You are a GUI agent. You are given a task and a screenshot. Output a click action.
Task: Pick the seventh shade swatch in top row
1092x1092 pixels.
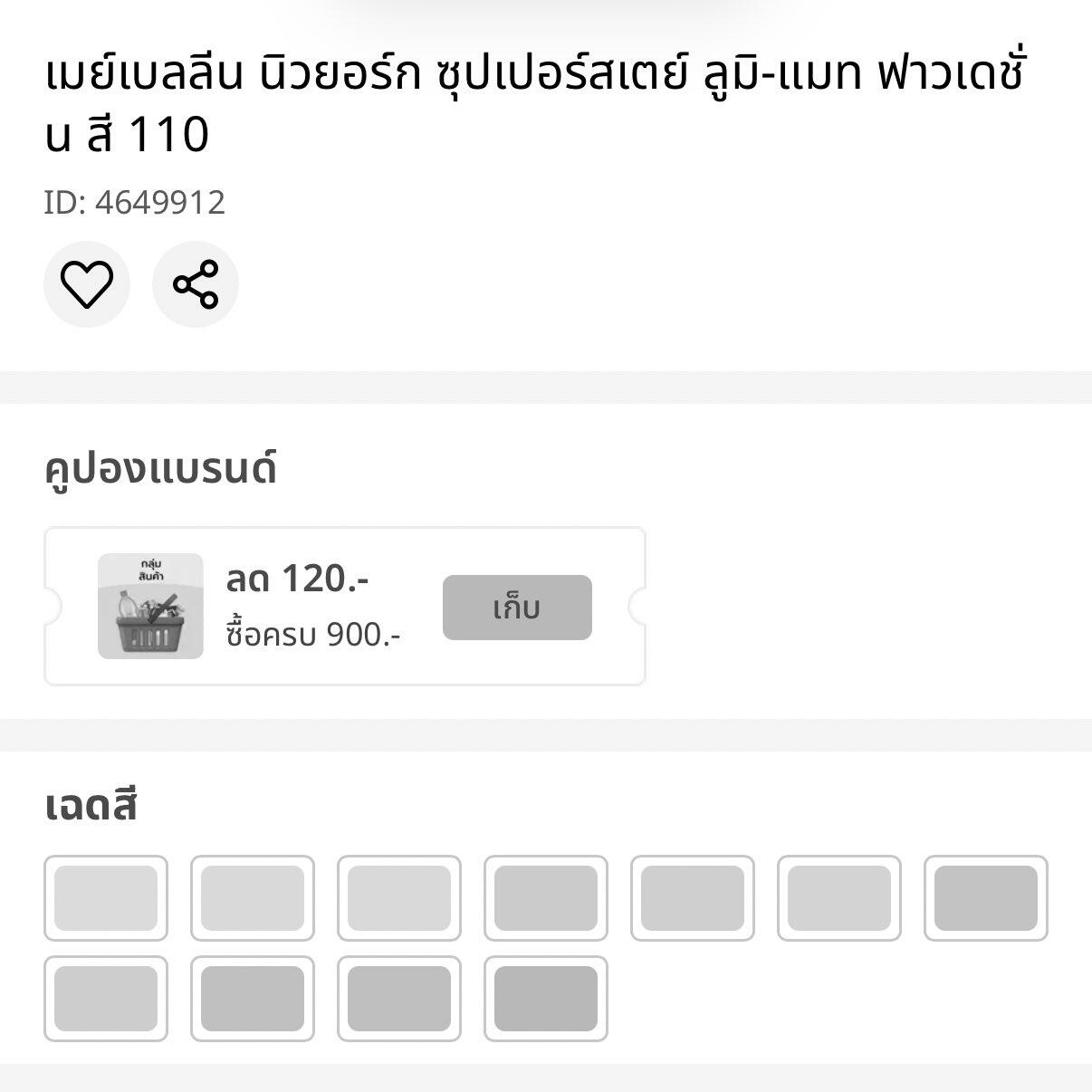(986, 898)
